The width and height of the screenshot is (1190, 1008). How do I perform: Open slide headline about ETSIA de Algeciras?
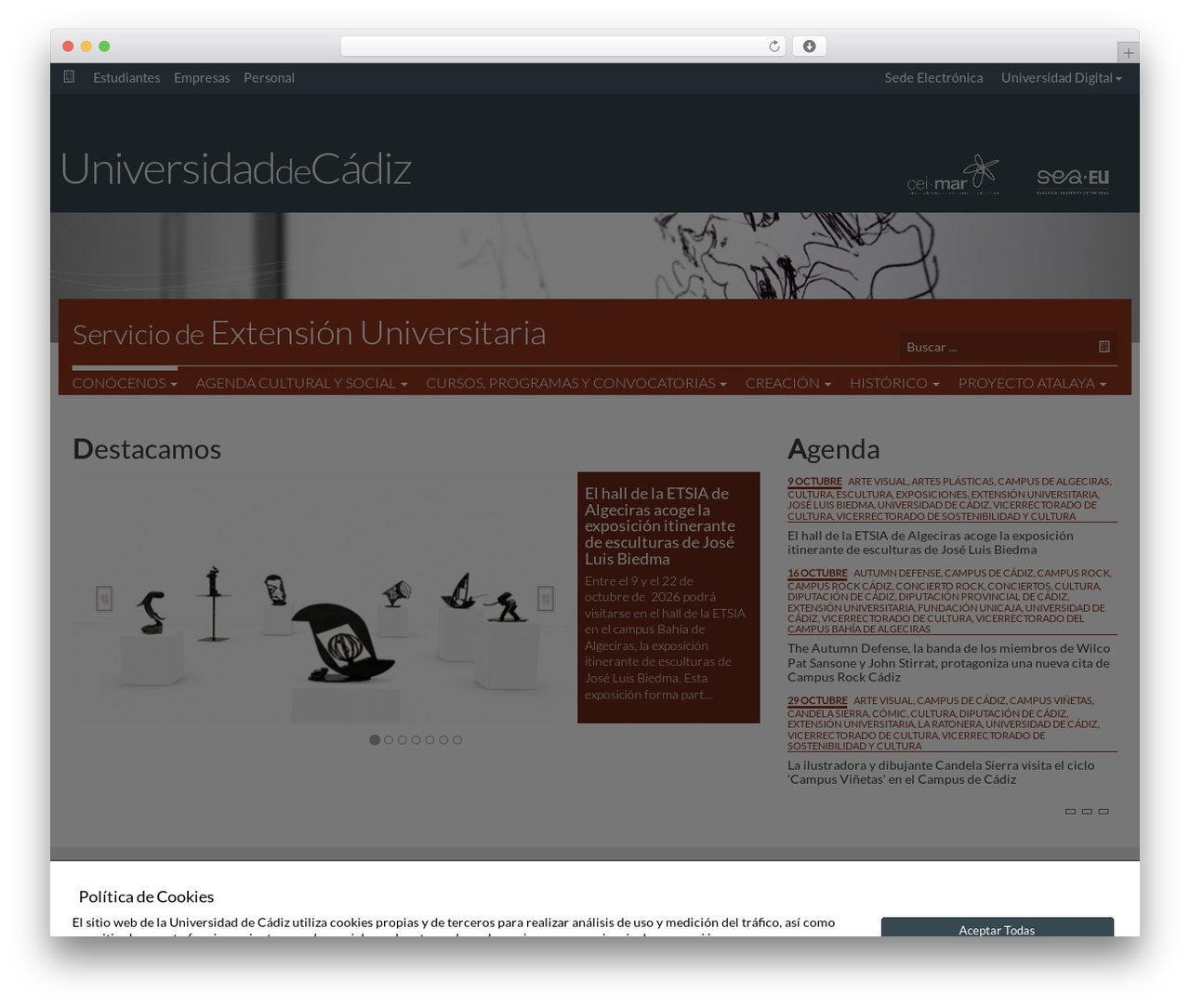[x=660, y=526]
